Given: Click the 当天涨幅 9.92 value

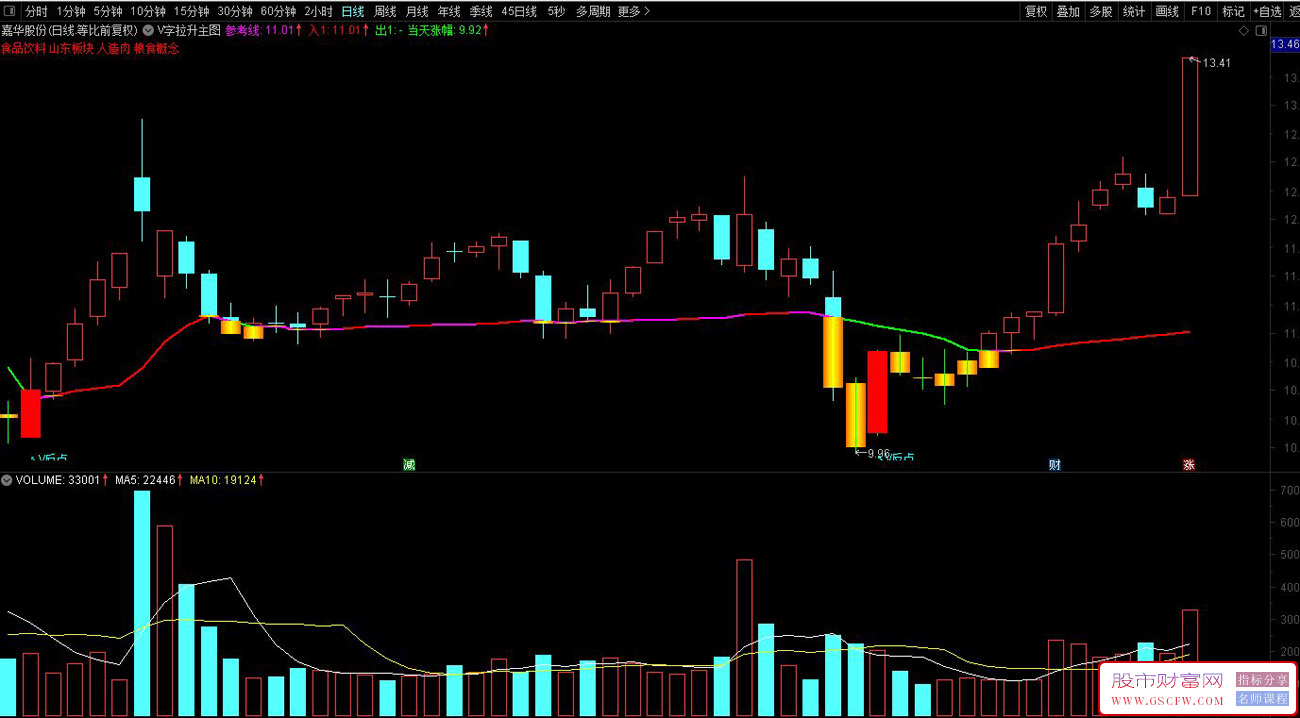Looking at the screenshot, I should coord(449,31).
